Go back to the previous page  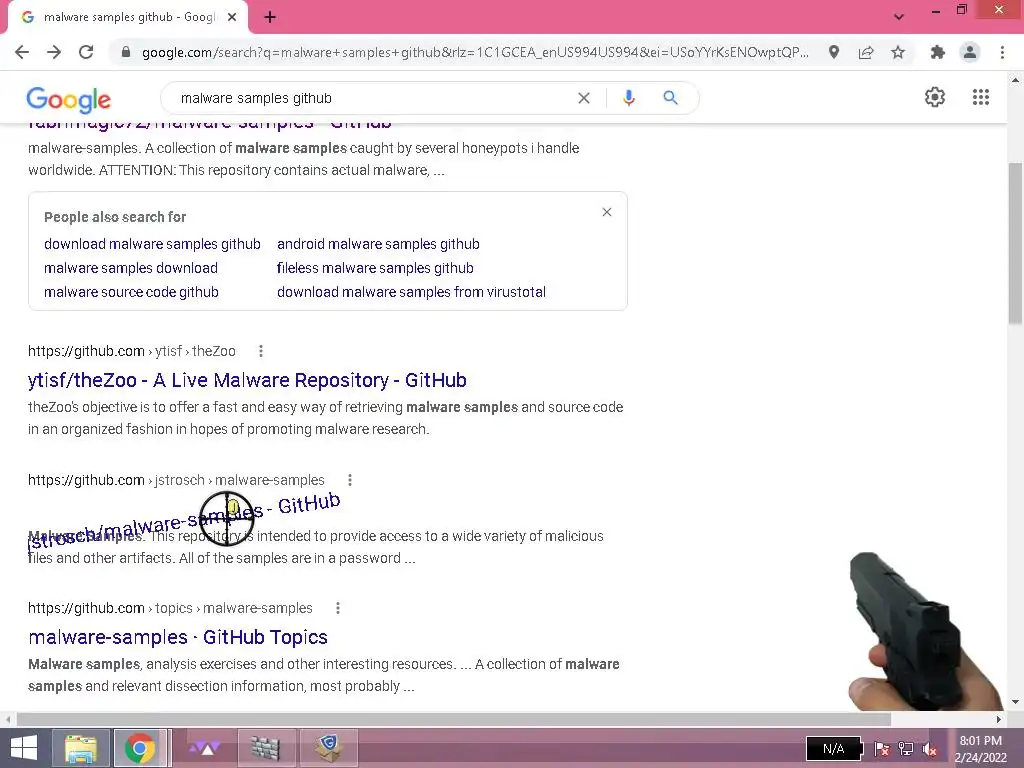22,52
